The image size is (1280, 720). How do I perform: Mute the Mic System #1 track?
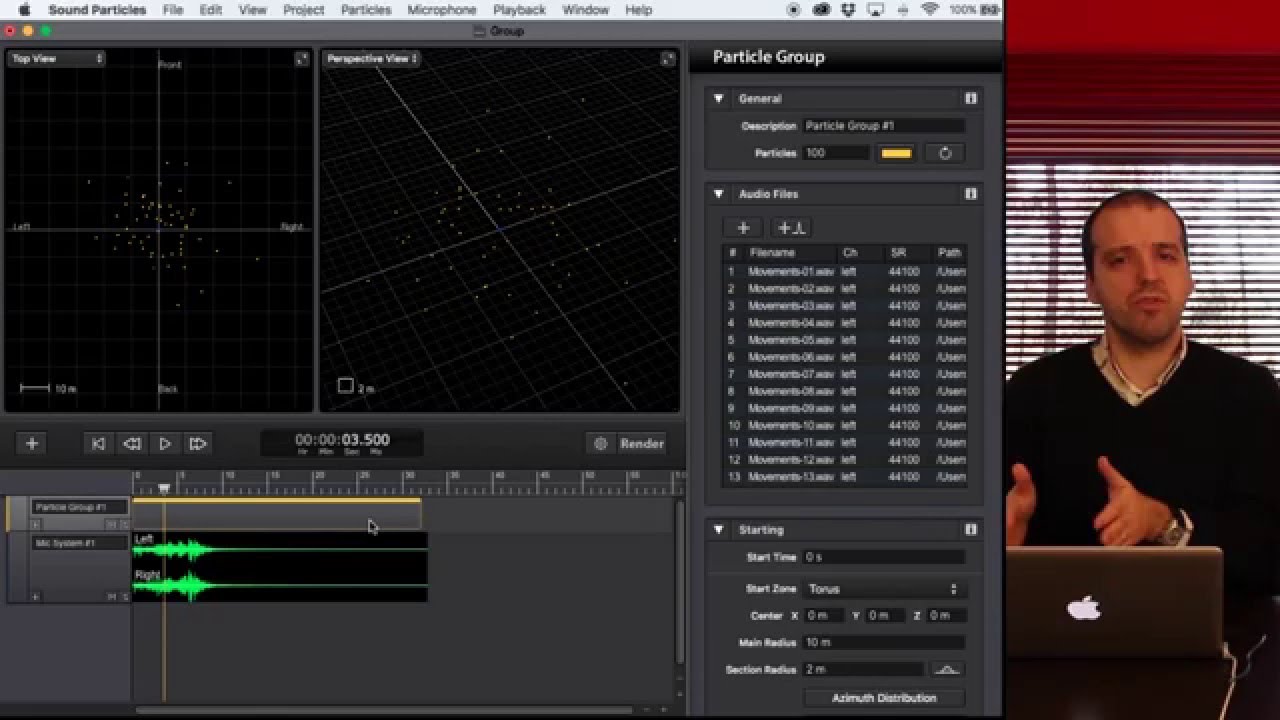click(x=112, y=597)
